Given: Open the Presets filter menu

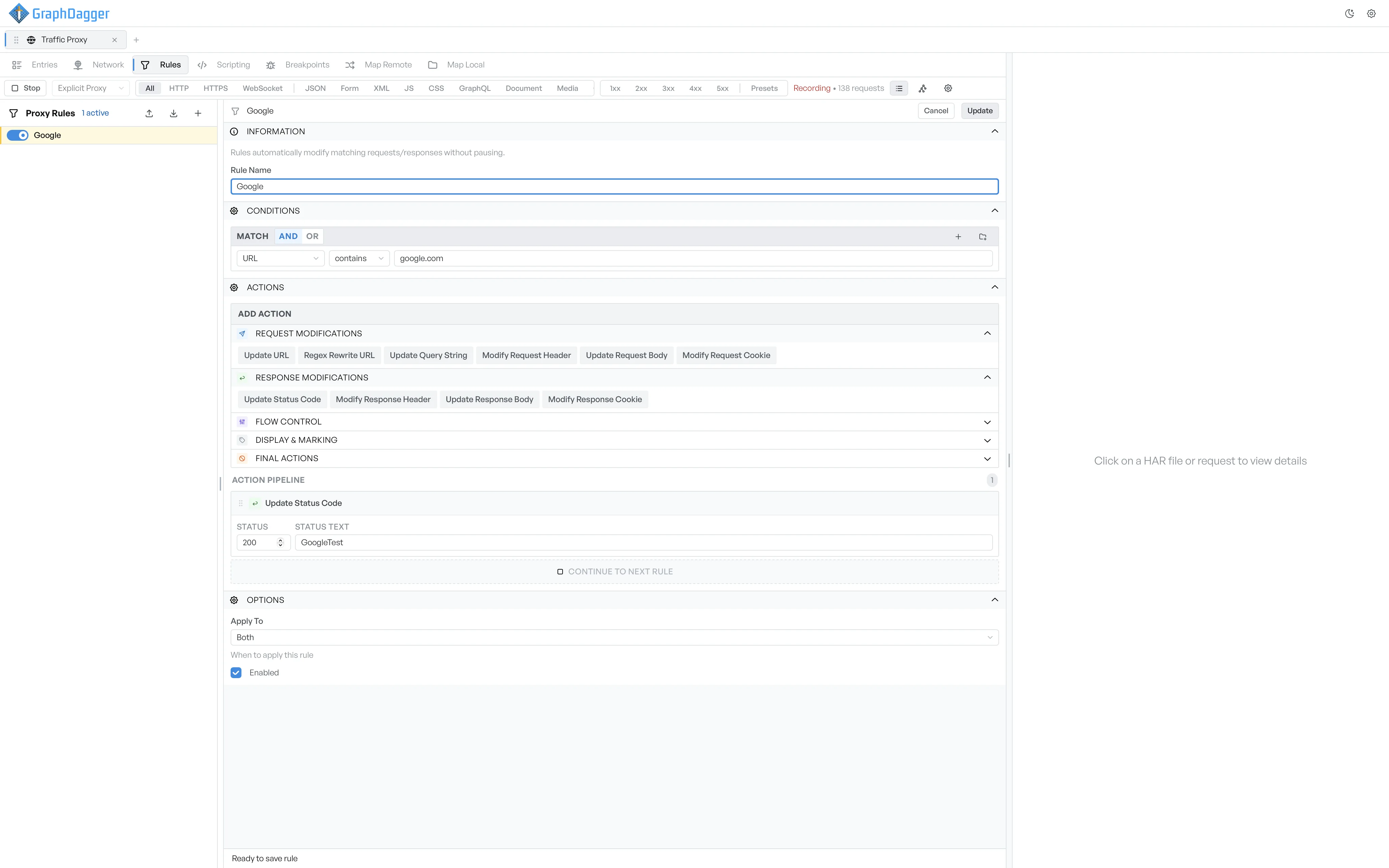Looking at the screenshot, I should pyautogui.click(x=764, y=88).
